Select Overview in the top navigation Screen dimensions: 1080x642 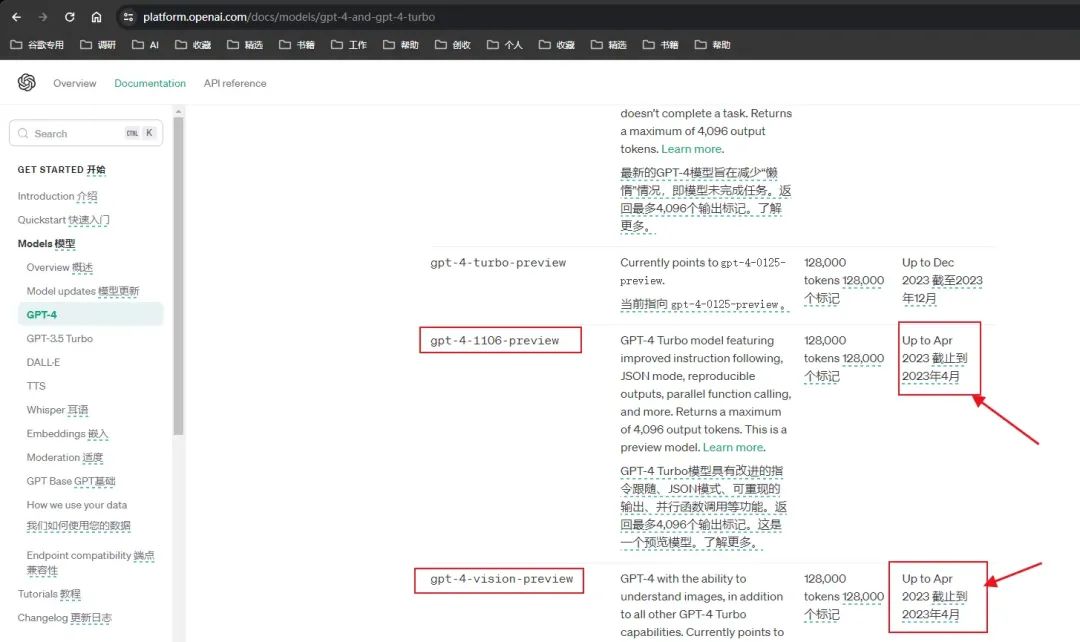click(x=75, y=83)
